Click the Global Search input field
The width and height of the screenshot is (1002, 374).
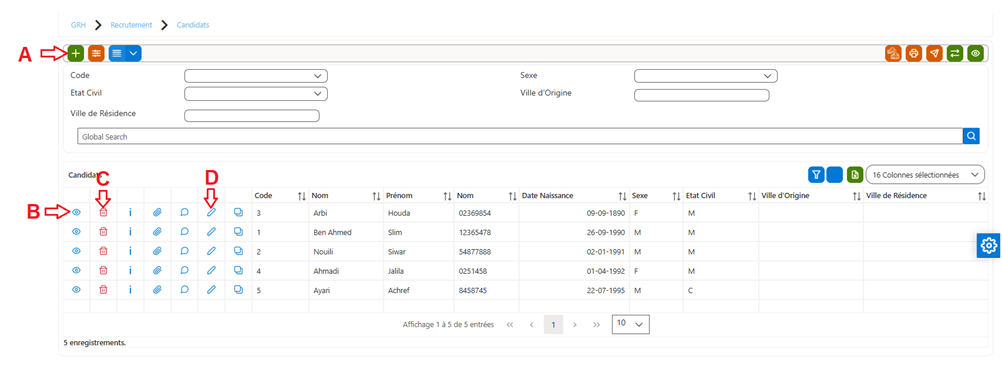[520, 136]
